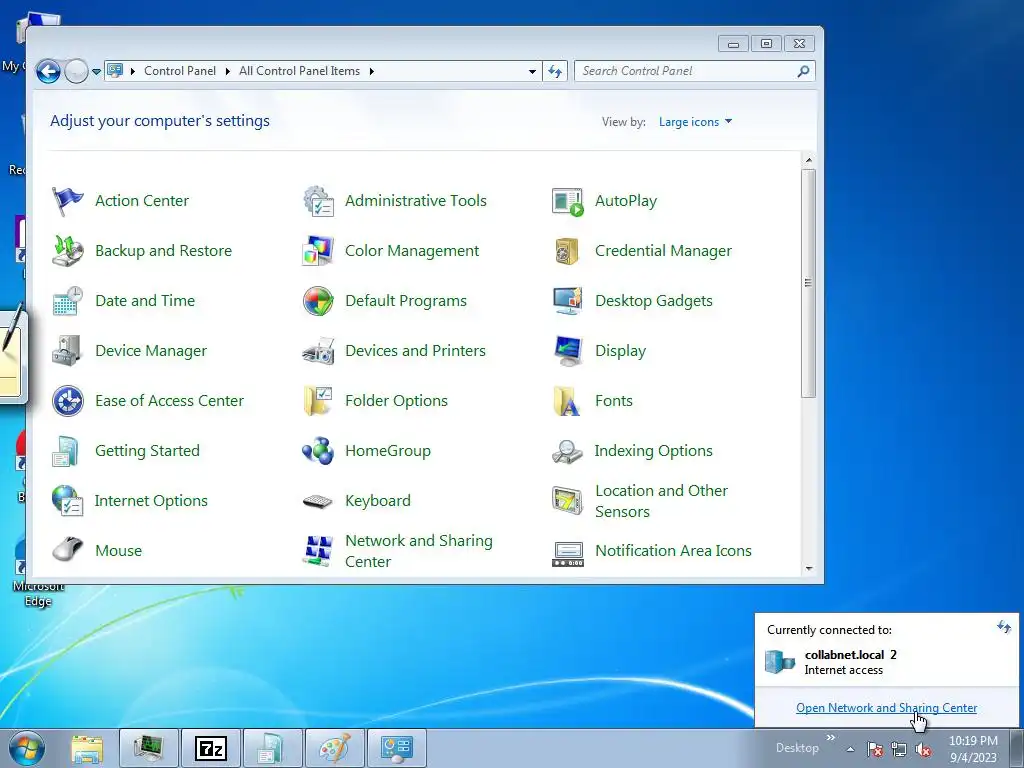
Task: Open the Administrative Tools gear icon
Action: pyautogui.click(x=318, y=201)
